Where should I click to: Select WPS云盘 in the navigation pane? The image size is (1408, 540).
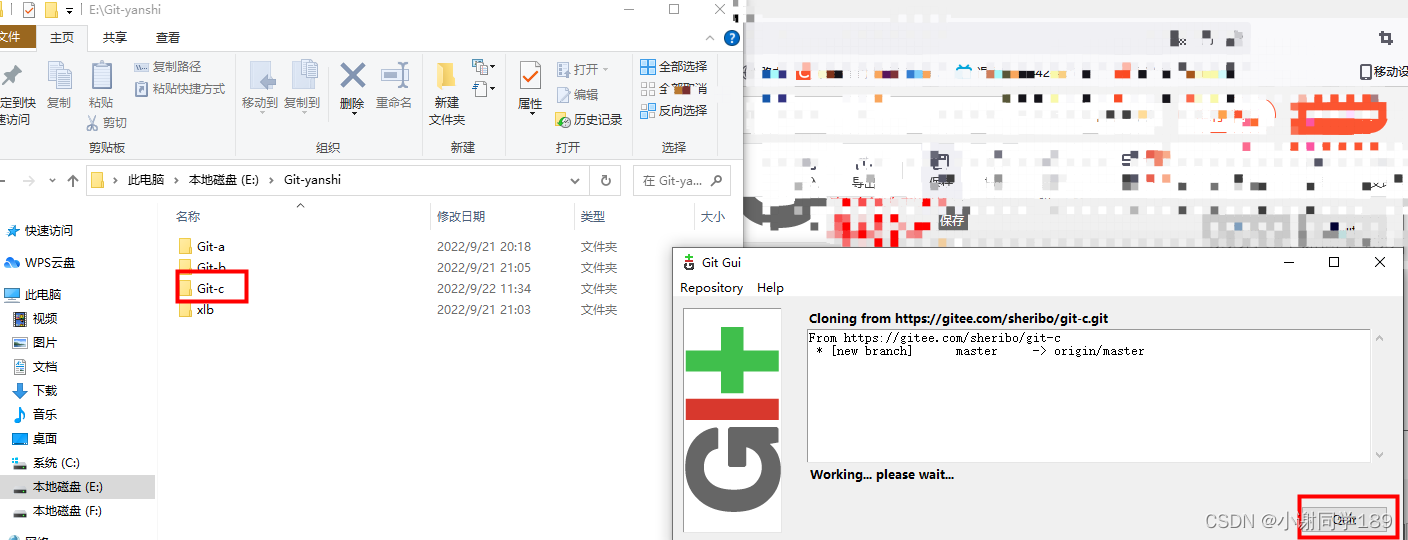[40, 263]
